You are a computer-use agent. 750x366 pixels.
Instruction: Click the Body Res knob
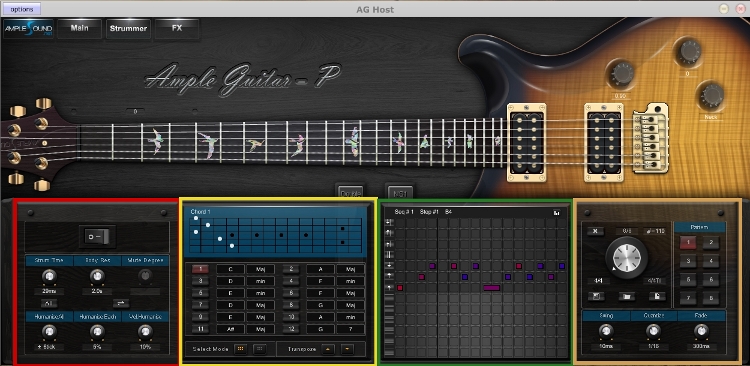[x=97, y=276]
